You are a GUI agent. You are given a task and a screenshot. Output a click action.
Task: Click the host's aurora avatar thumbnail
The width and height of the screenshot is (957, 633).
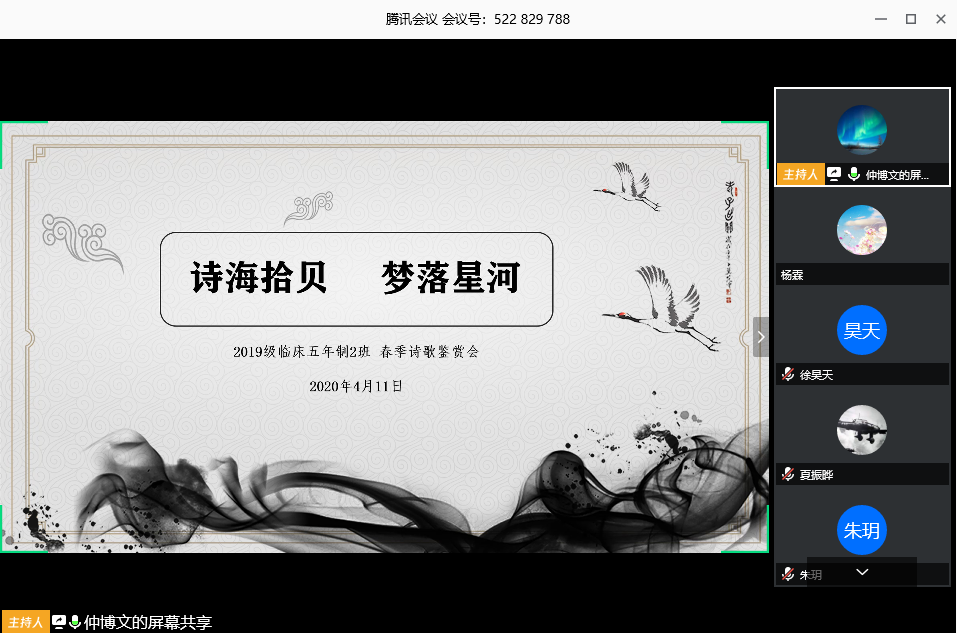(x=861, y=130)
